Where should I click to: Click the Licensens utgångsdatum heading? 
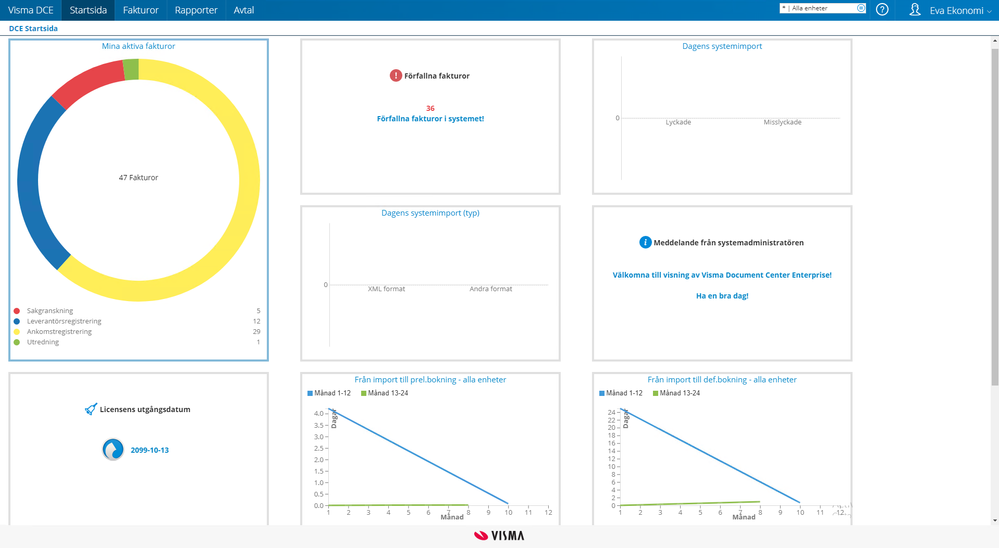(x=145, y=410)
